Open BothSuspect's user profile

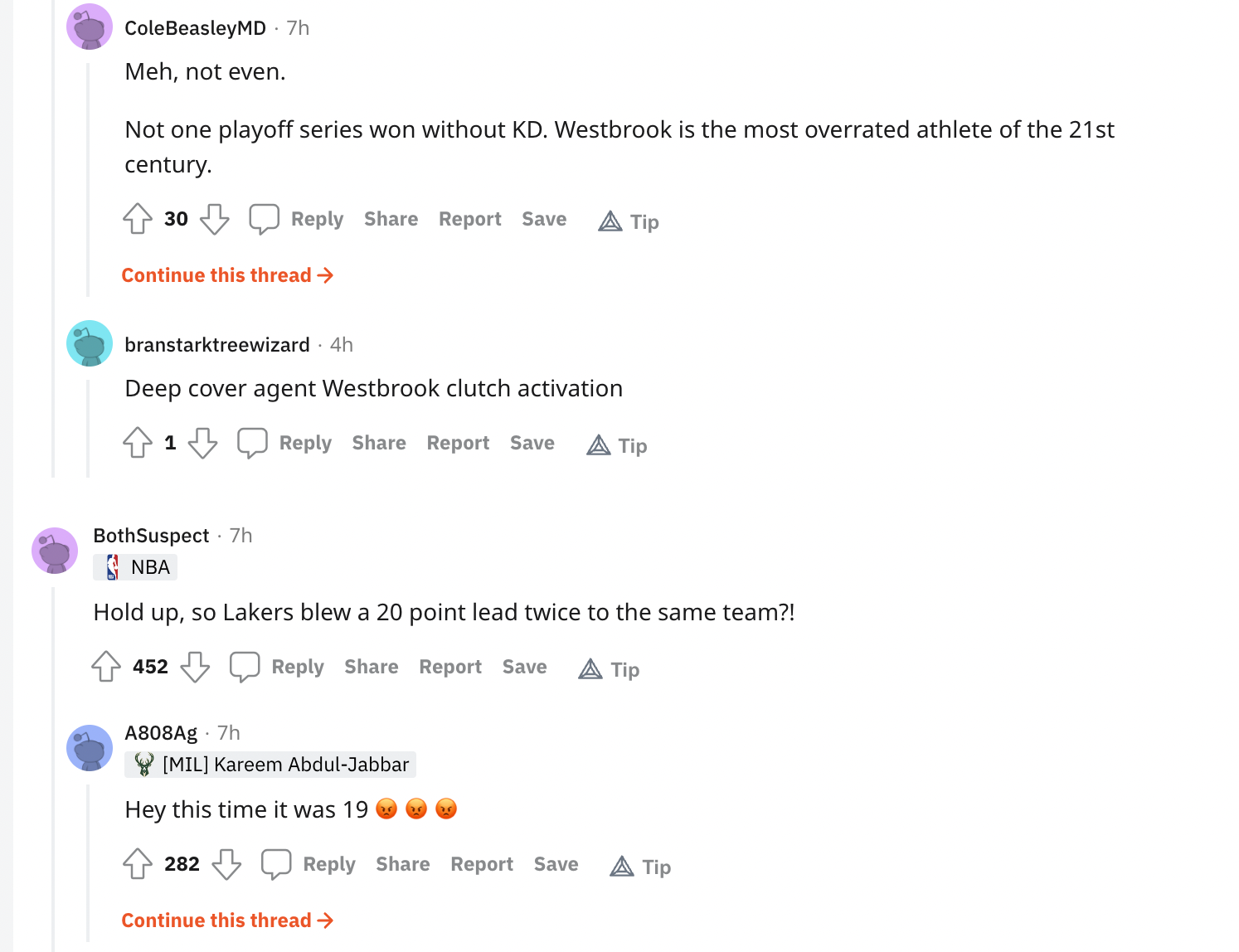[x=151, y=536]
